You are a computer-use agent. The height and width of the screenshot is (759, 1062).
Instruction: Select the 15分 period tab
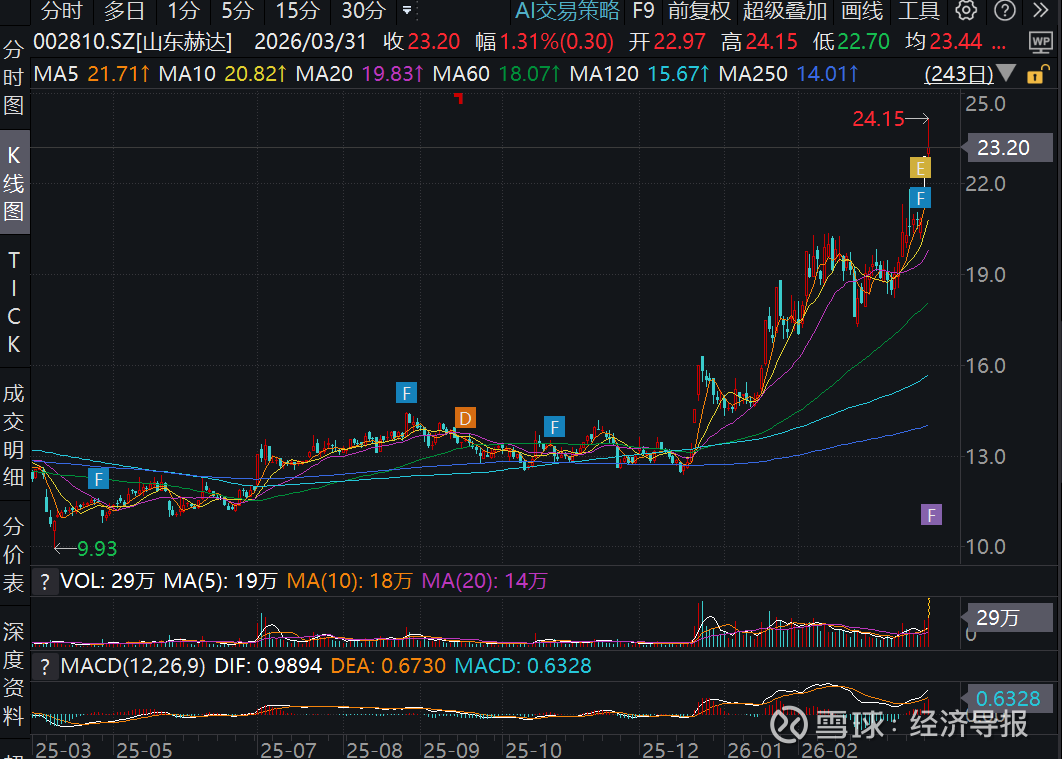point(297,10)
